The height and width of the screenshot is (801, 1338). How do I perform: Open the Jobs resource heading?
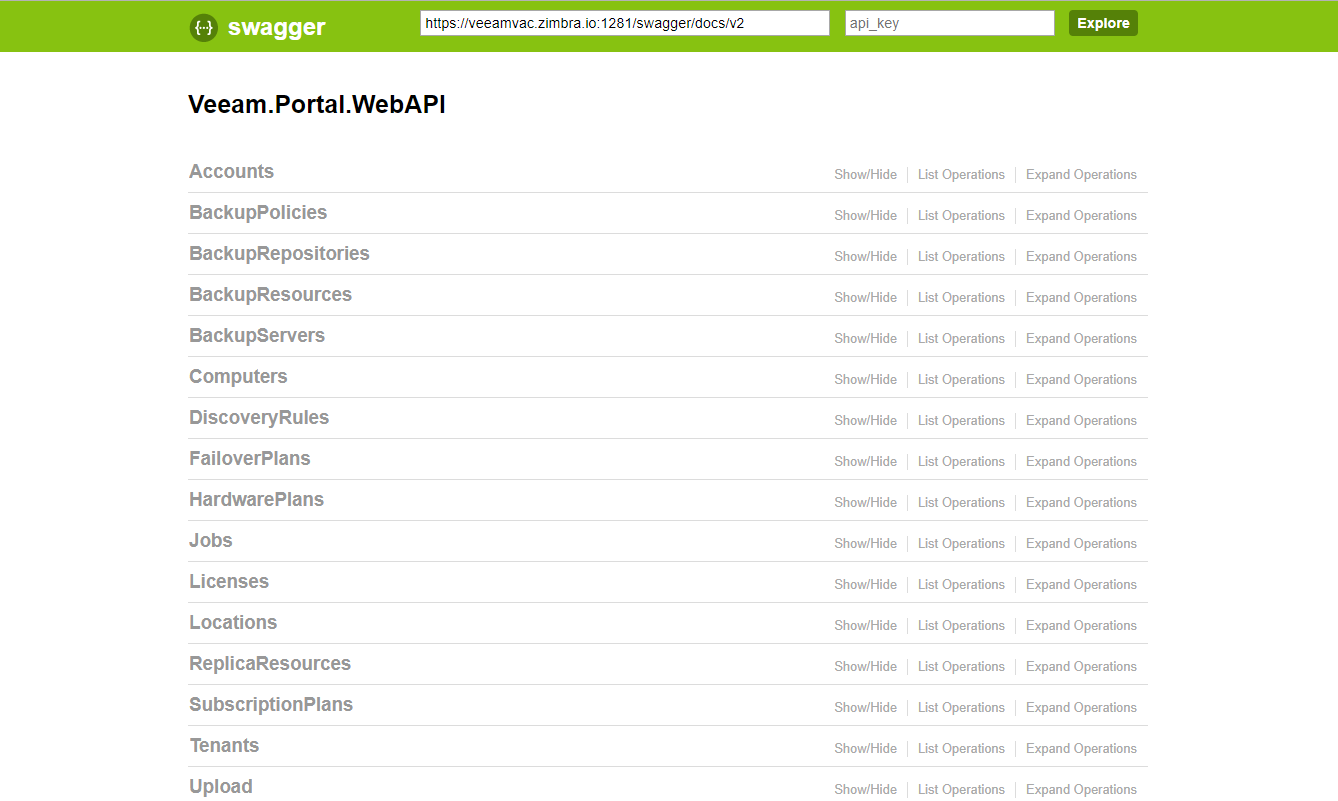pos(211,541)
